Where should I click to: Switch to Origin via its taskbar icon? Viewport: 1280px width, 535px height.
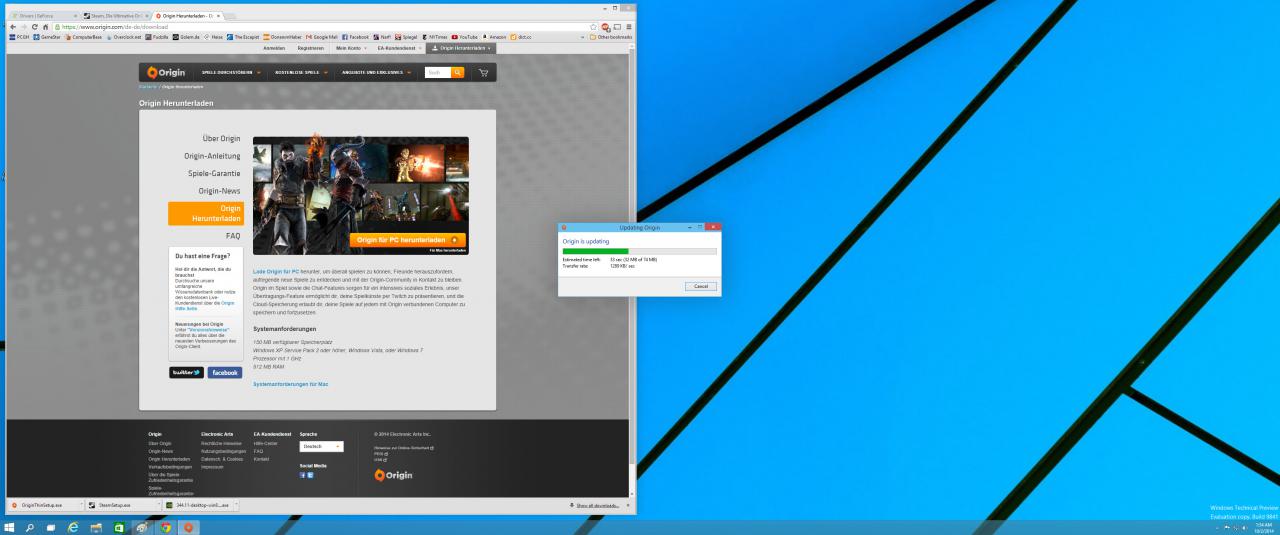(x=188, y=527)
